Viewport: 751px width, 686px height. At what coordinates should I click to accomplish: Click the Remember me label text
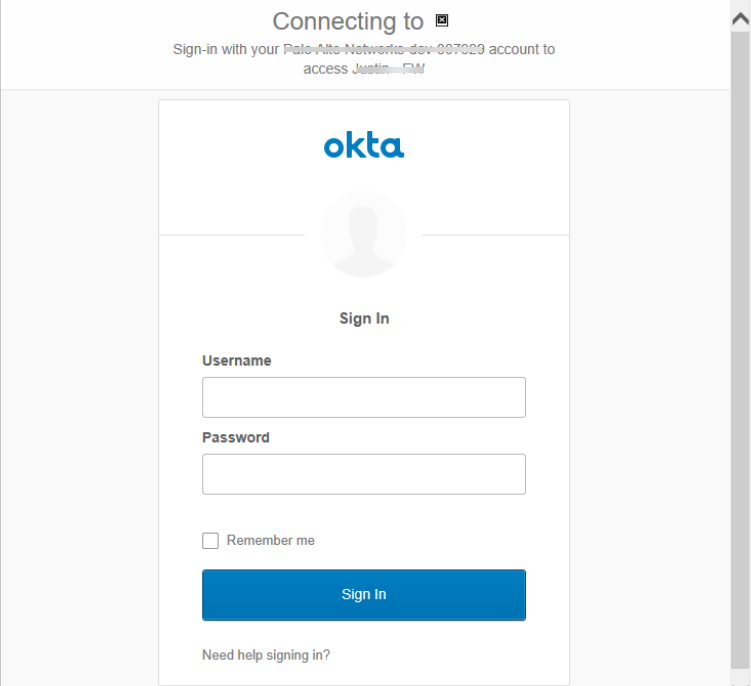[x=270, y=540]
